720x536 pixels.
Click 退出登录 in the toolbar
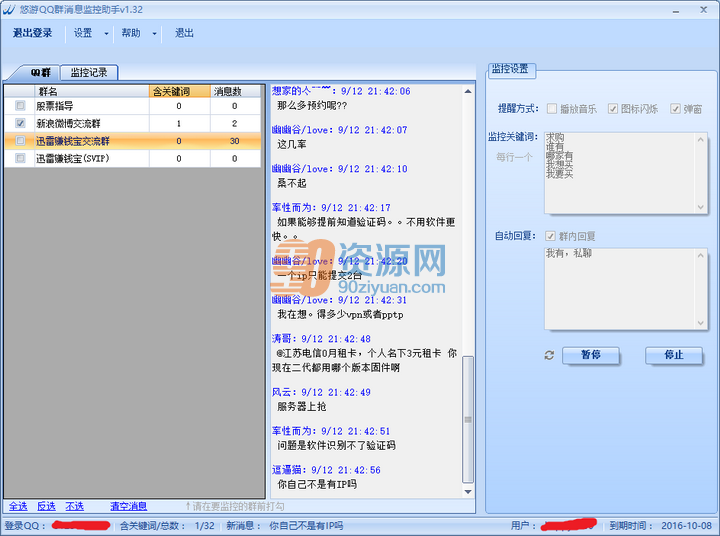tap(32, 33)
